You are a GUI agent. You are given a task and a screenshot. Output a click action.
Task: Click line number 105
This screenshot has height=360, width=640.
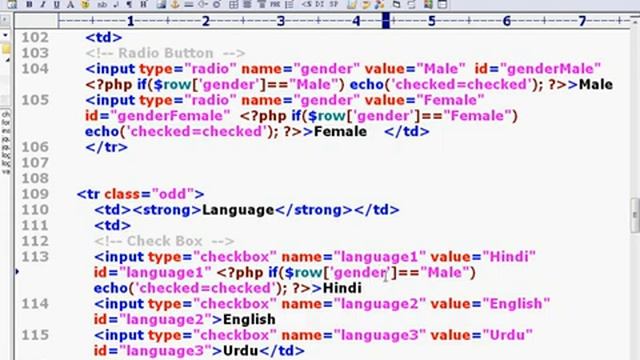tap(35, 100)
